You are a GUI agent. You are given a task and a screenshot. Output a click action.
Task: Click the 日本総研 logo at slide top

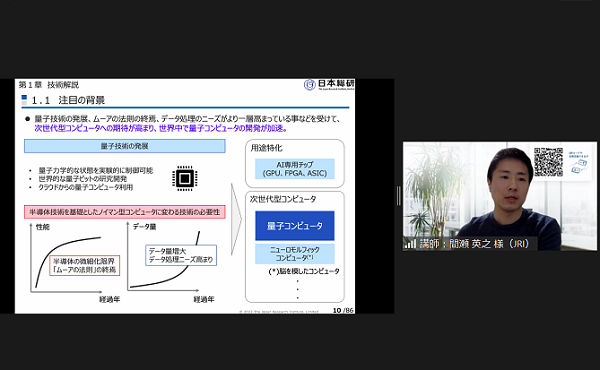[x=329, y=85]
